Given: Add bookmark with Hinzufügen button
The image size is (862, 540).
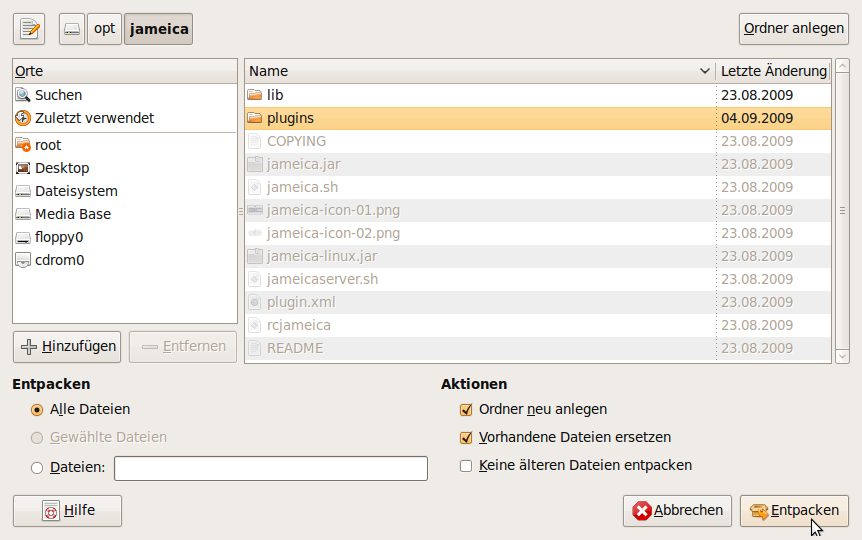Looking at the screenshot, I should (x=67, y=347).
